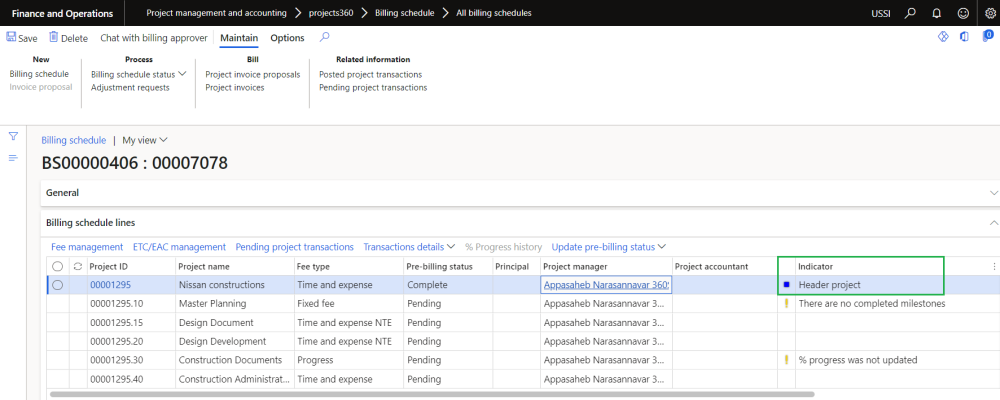Switch to the Options tab

[287, 38]
